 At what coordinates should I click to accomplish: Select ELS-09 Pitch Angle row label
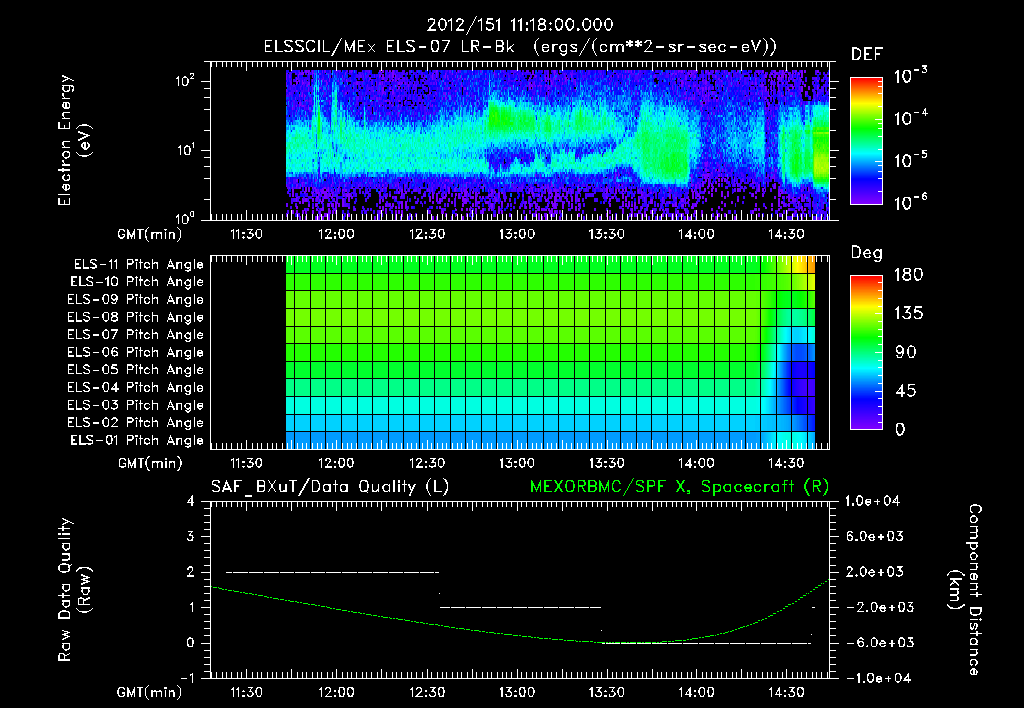(135, 300)
